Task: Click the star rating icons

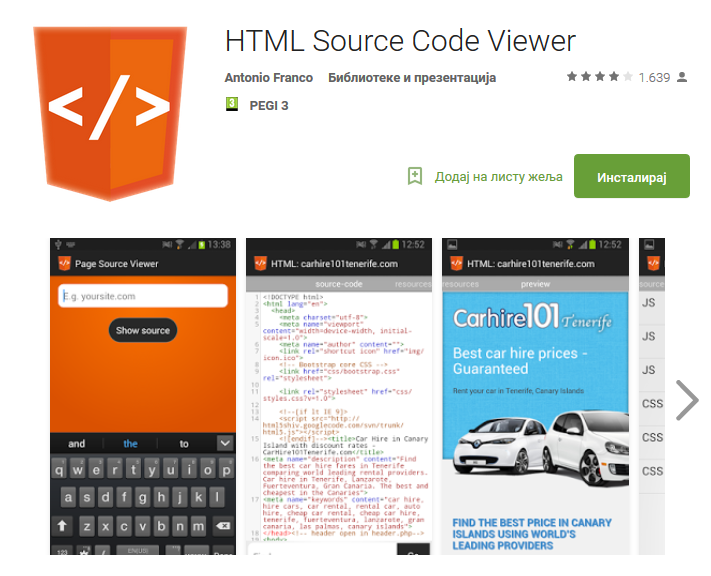Action: 599,77
